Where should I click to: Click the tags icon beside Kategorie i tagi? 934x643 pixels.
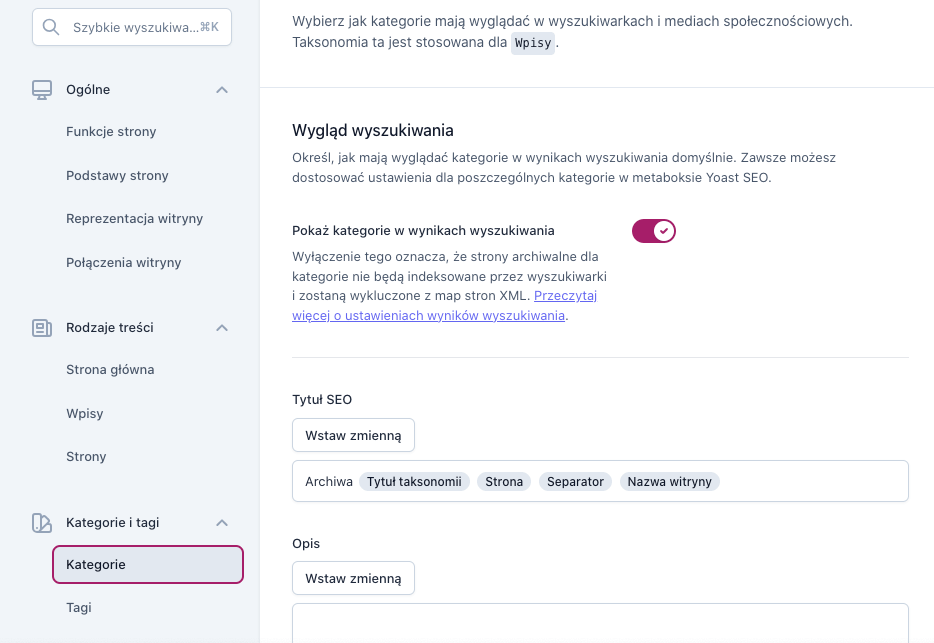(41, 522)
